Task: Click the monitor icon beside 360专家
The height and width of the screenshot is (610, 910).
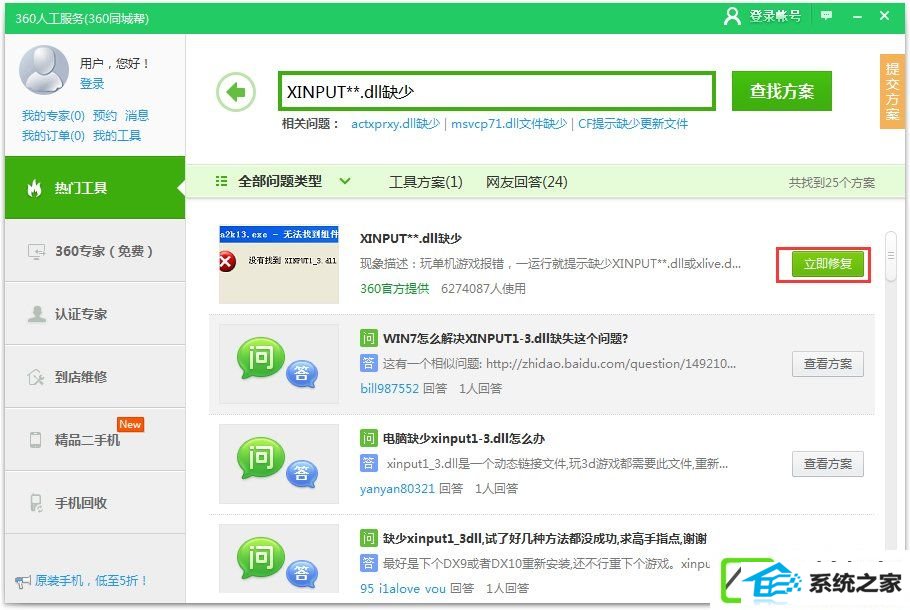Action: coord(36,251)
